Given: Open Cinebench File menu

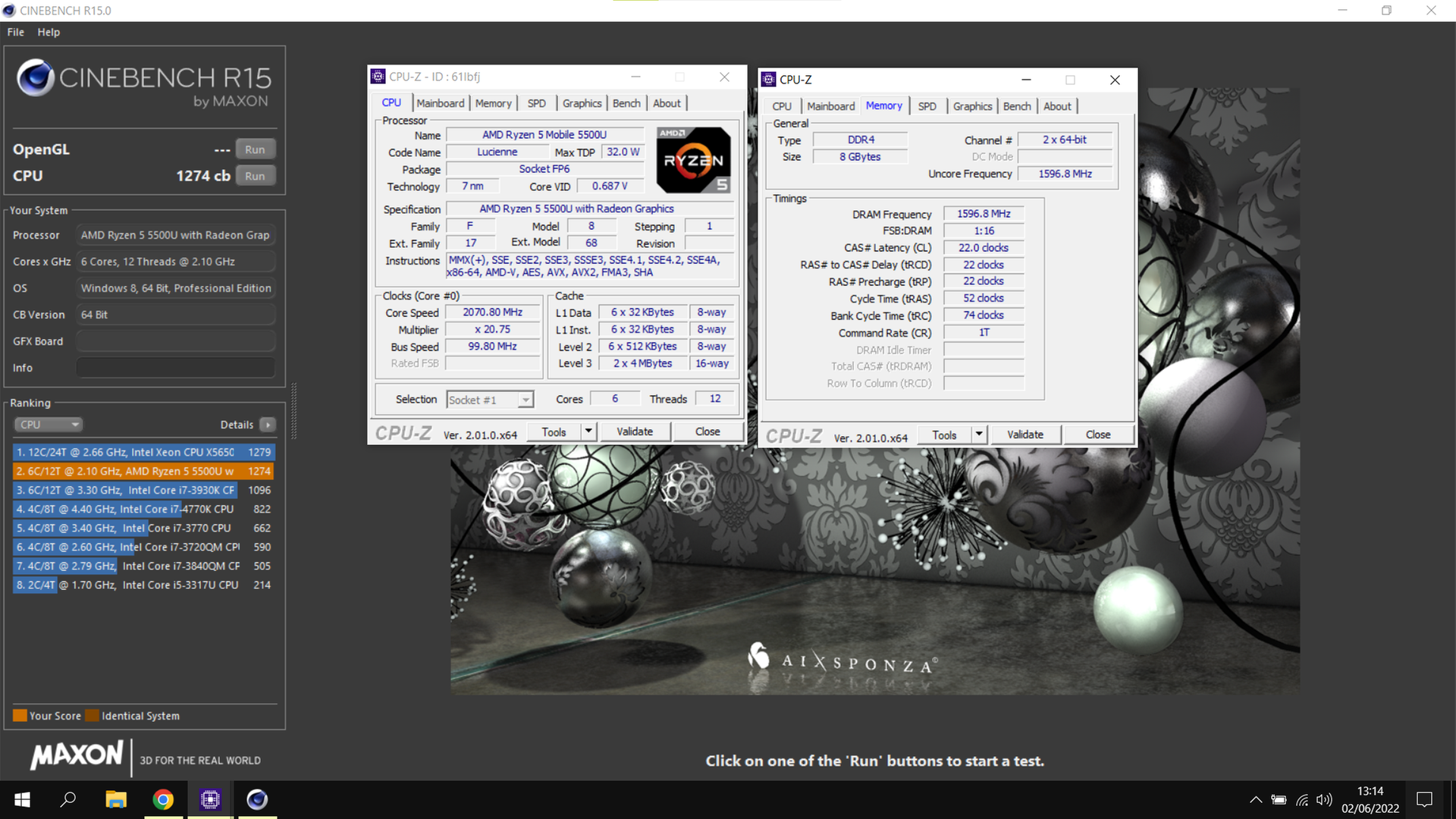Looking at the screenshot, I should [15, 32].
